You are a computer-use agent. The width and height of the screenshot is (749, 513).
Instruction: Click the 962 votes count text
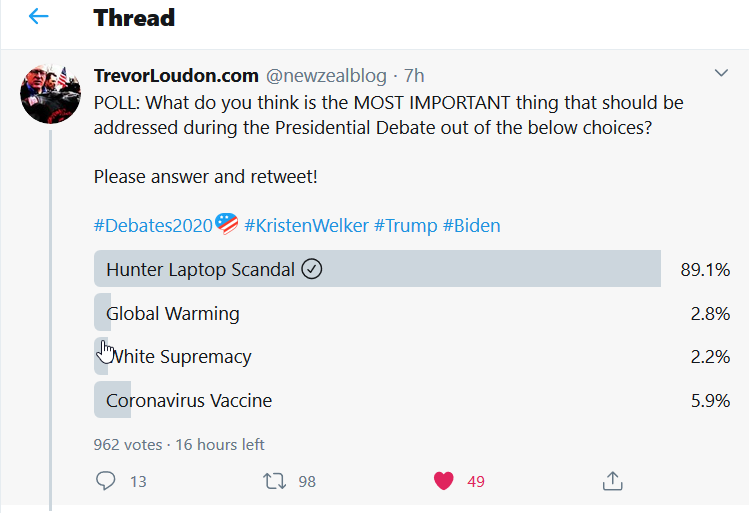pos(127,444)
